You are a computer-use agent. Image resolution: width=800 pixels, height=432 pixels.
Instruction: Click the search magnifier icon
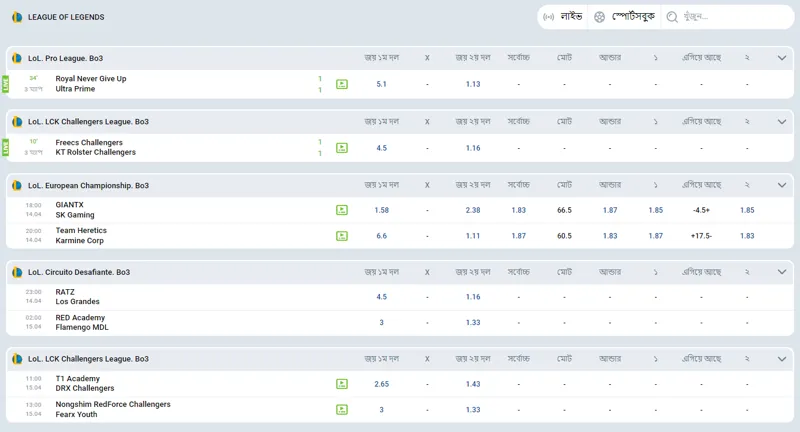point(672,17)
